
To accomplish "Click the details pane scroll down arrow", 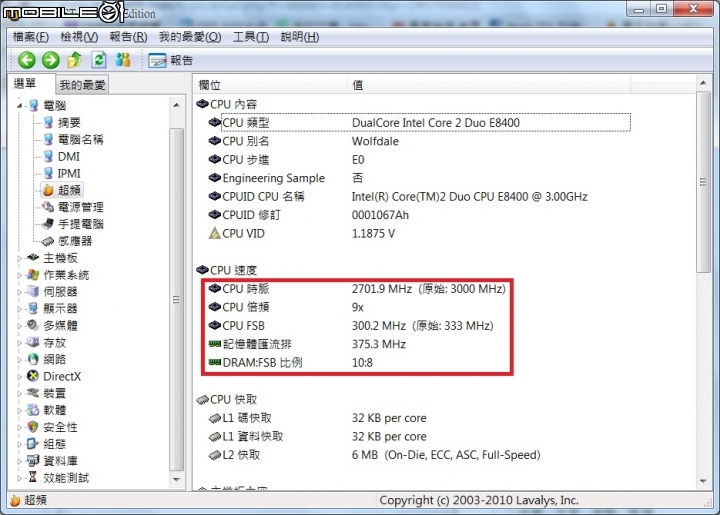I will (703, 481).
